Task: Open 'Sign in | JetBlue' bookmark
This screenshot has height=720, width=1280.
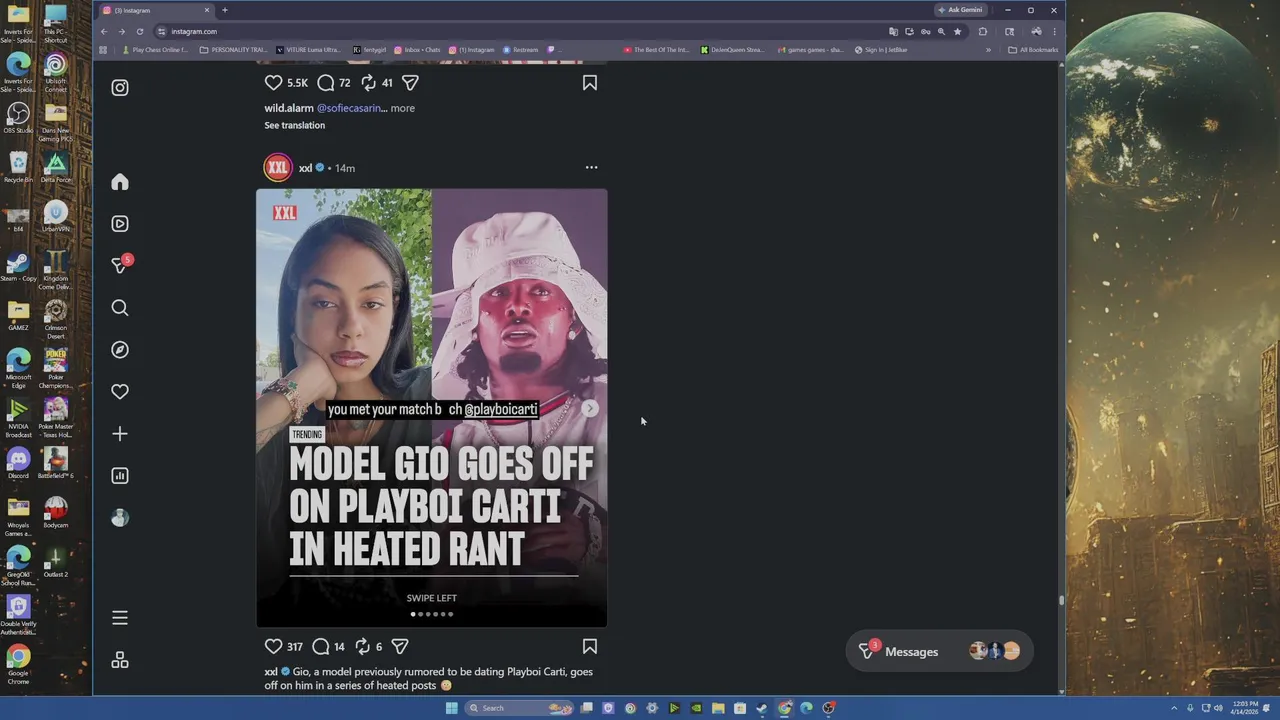Action: coord(881,50)
